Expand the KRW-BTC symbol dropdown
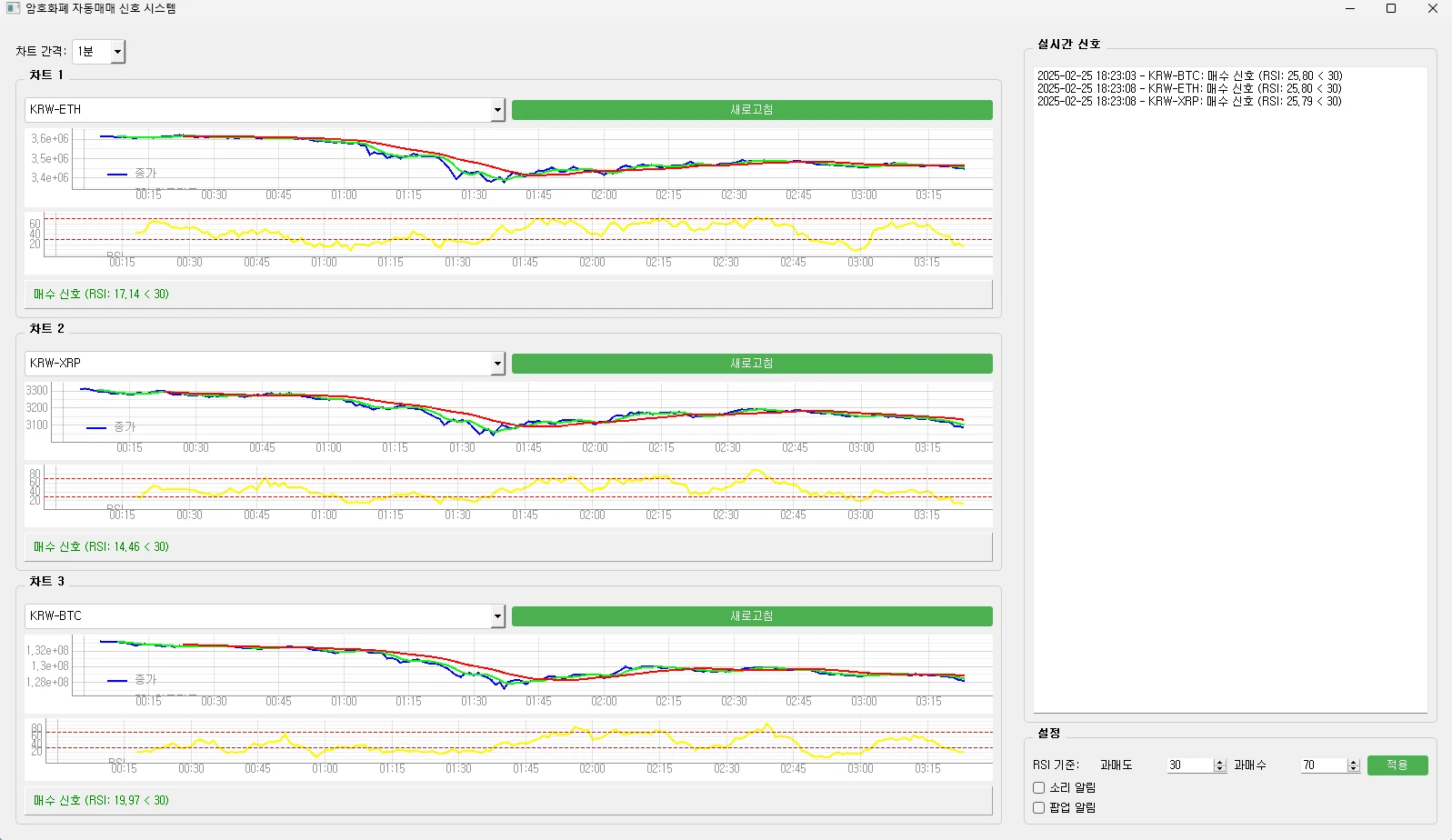The width and height of the screenshot is (1452, 840). (x=497, y=616)
